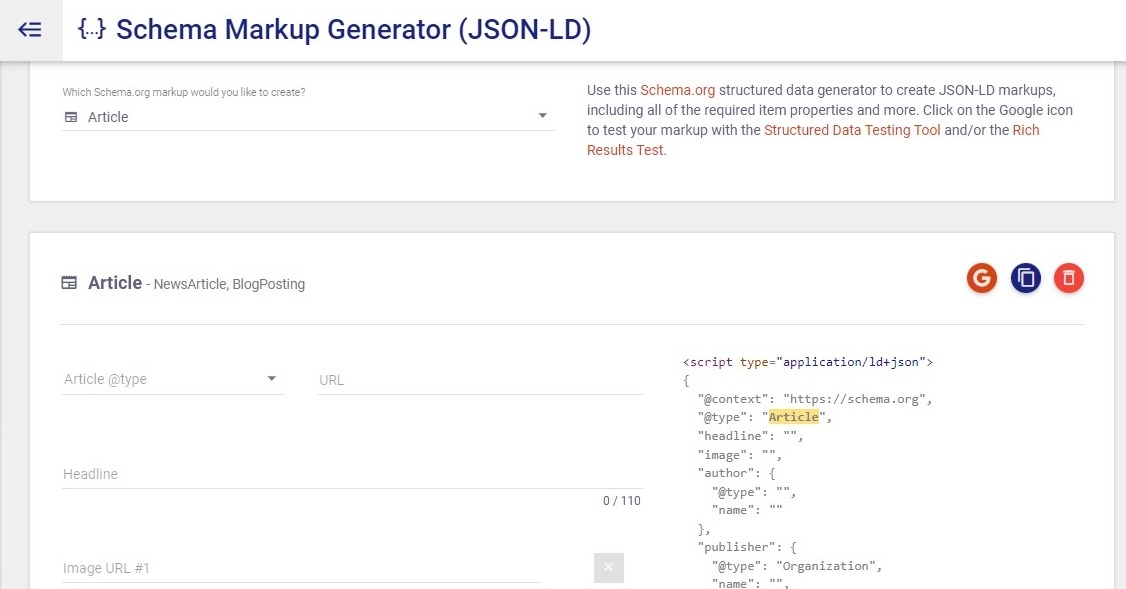Viewport: 1126px width, 589px height.
Task: Open the Structured Data Testing Tool link
Action: 852,129
